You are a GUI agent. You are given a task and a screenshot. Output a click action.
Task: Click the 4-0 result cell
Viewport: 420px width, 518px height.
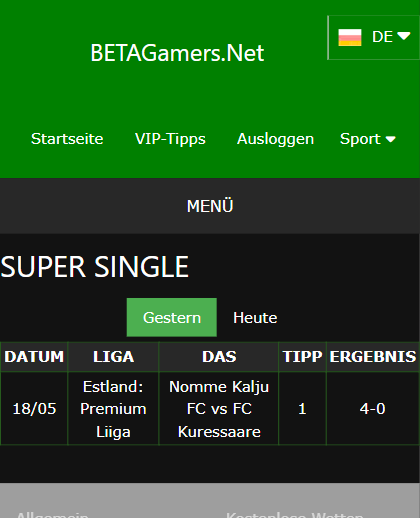pos(373,409)
